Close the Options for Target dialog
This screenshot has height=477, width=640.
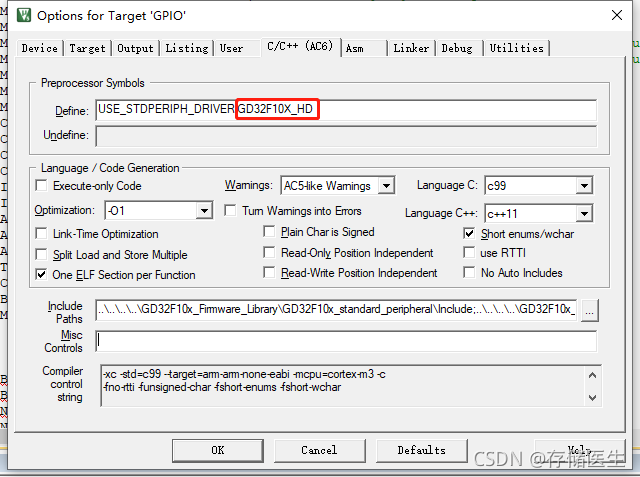[x=617, y=15]
